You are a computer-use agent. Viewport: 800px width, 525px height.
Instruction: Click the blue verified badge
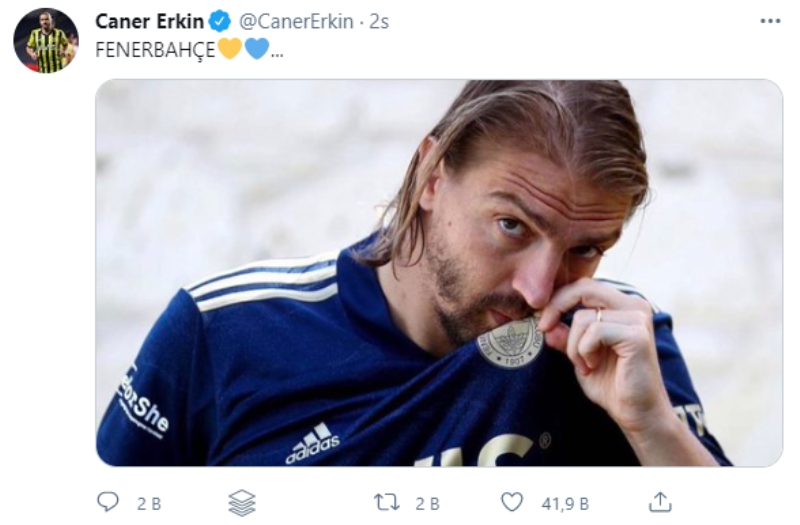point(219,22)
